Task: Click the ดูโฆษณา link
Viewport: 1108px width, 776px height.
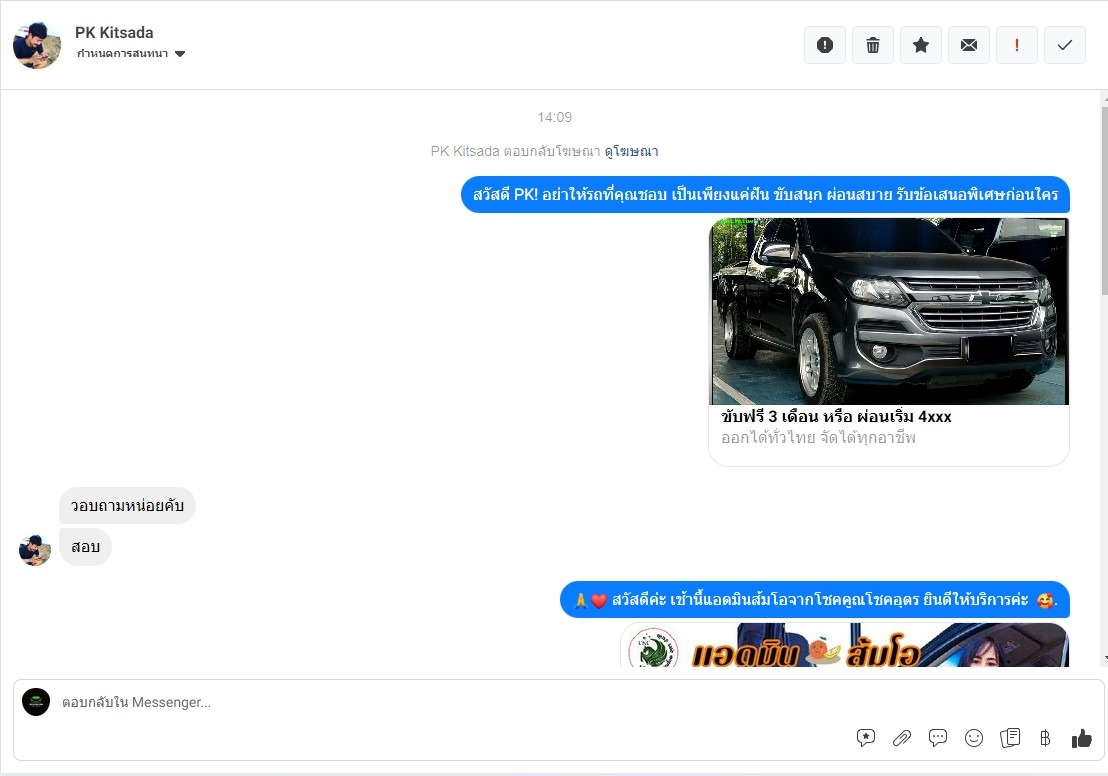Action: tap(631, 151)
